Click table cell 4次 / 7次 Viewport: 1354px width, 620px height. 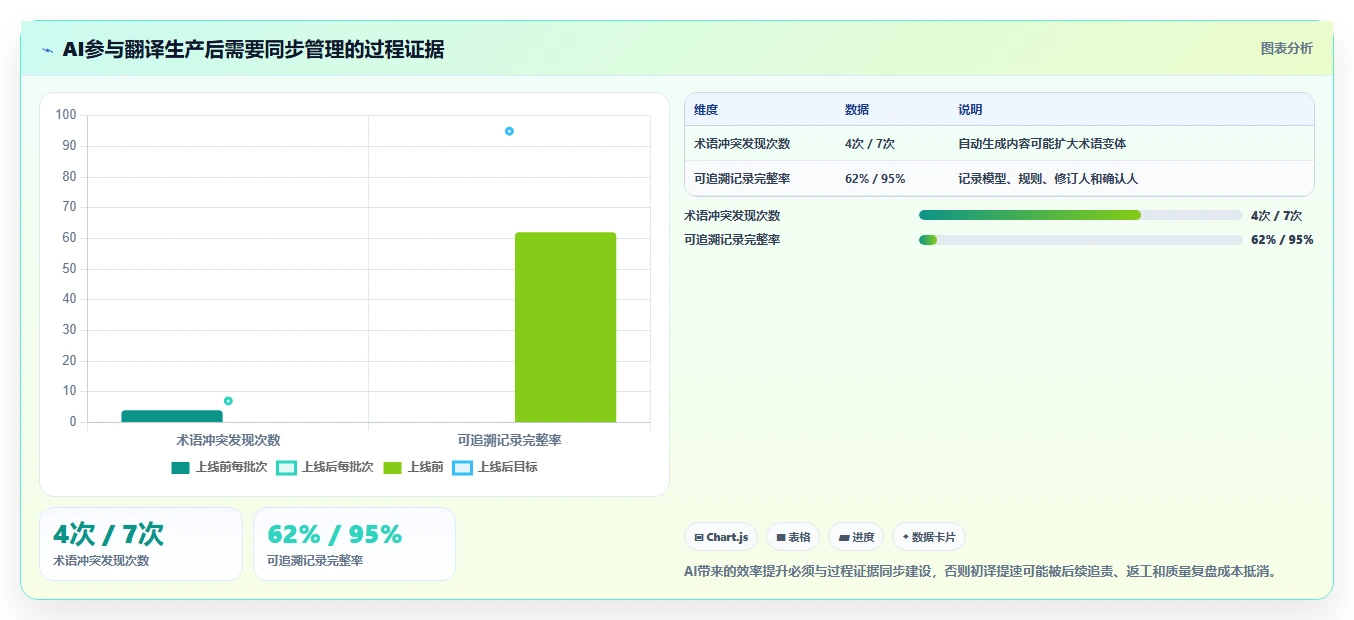coord(870,144)
